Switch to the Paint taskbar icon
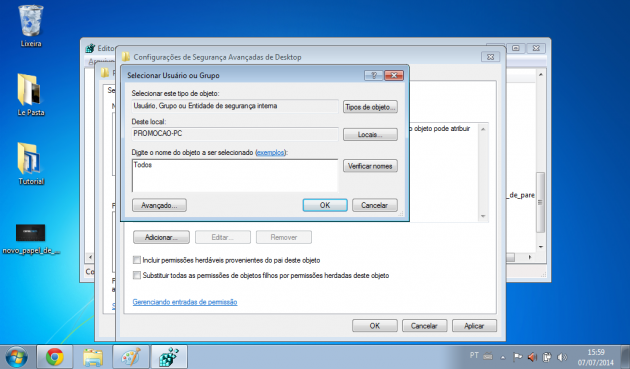Viewport: 630px width, 369px height. tap(131, 357)
